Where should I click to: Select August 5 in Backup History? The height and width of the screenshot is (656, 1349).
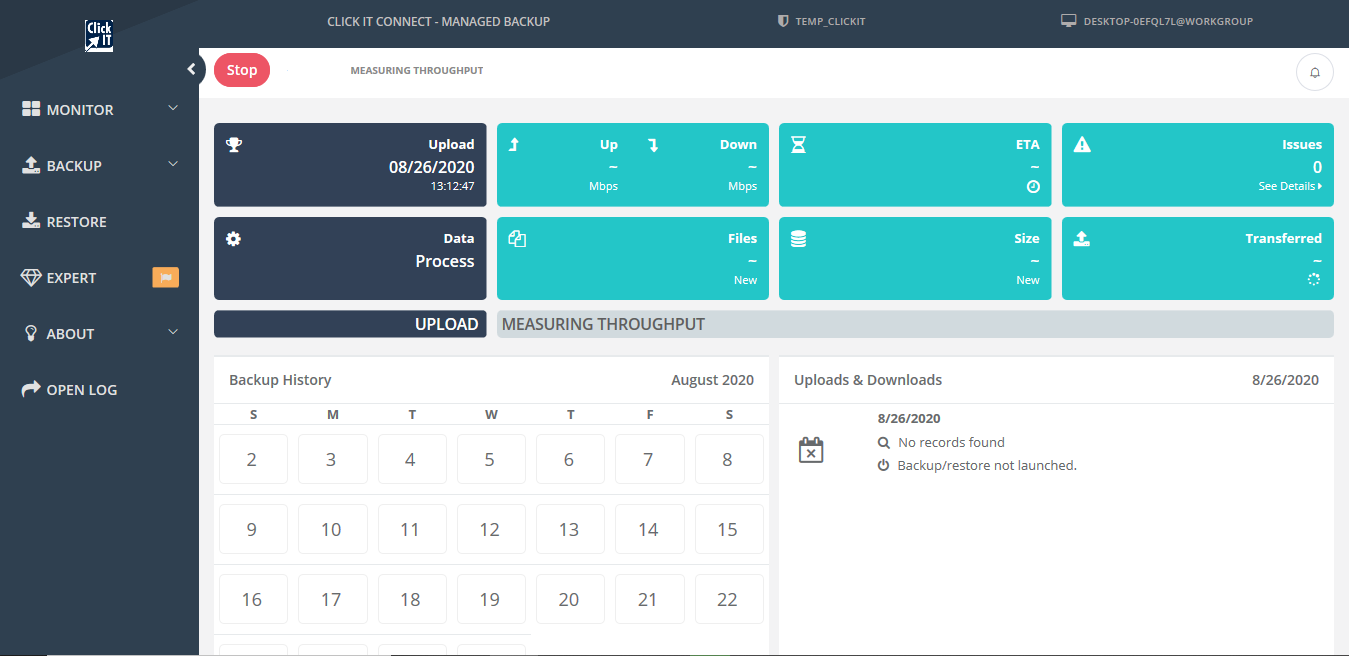coord(491,460)
